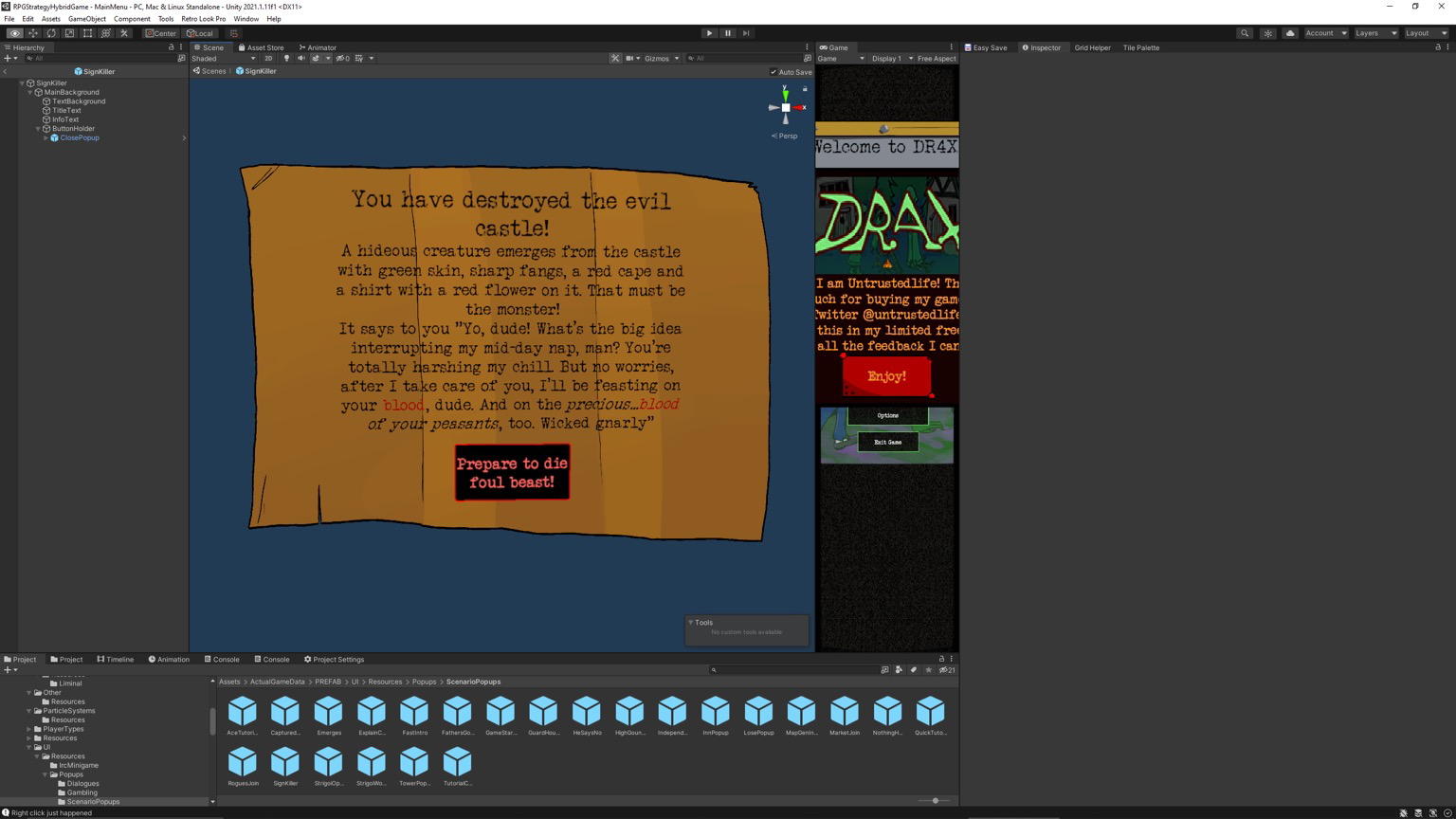Screen dimensions: 1456x819
Task: Open the GameObject menu
Action: [86, 19]
